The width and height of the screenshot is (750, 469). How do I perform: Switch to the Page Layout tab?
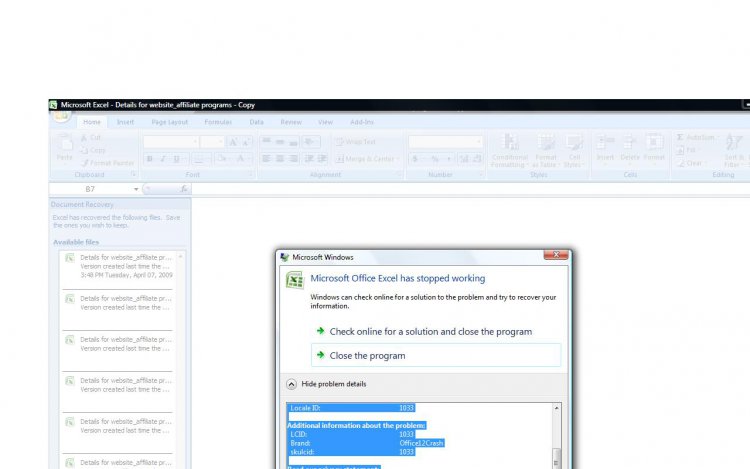coord(170,122)
